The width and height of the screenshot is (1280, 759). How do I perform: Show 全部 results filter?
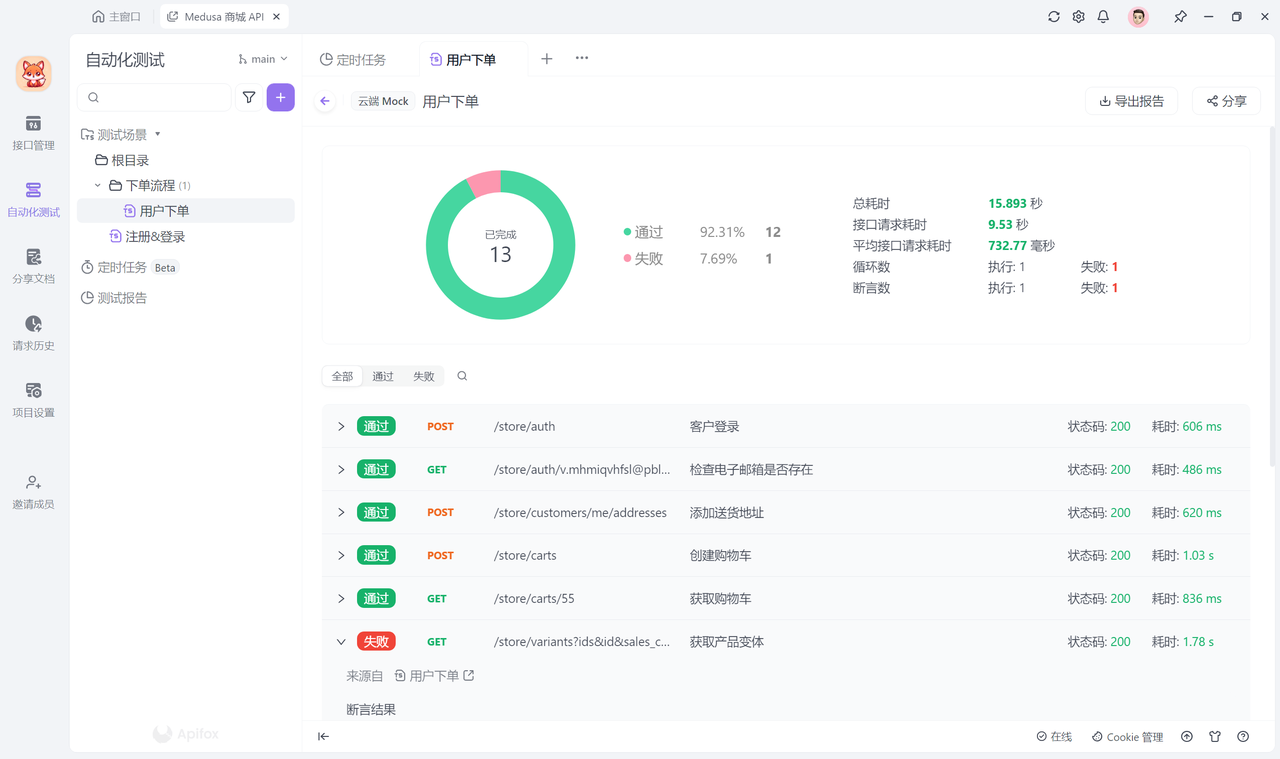[x=343, y=376]
